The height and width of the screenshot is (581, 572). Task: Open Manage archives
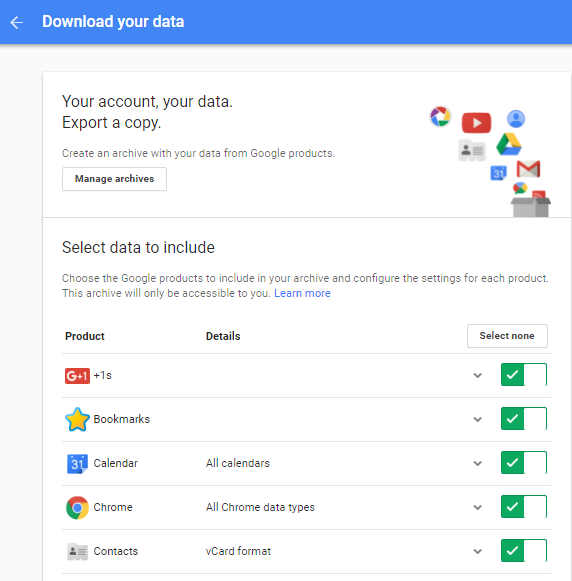click(x=114, y=179)
